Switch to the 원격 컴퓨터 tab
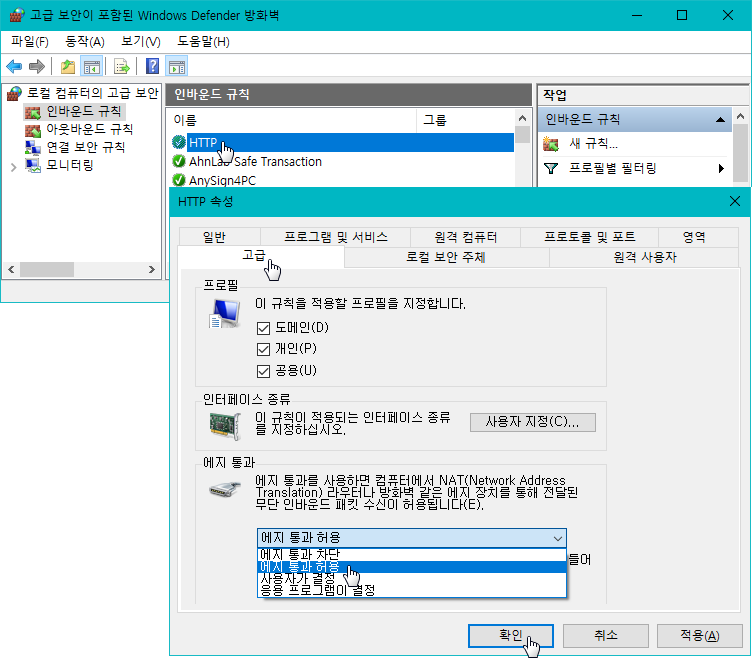Image resolution: width=752 pixels, height=658 pixels. pyautogui.click(x=466, y=237)
